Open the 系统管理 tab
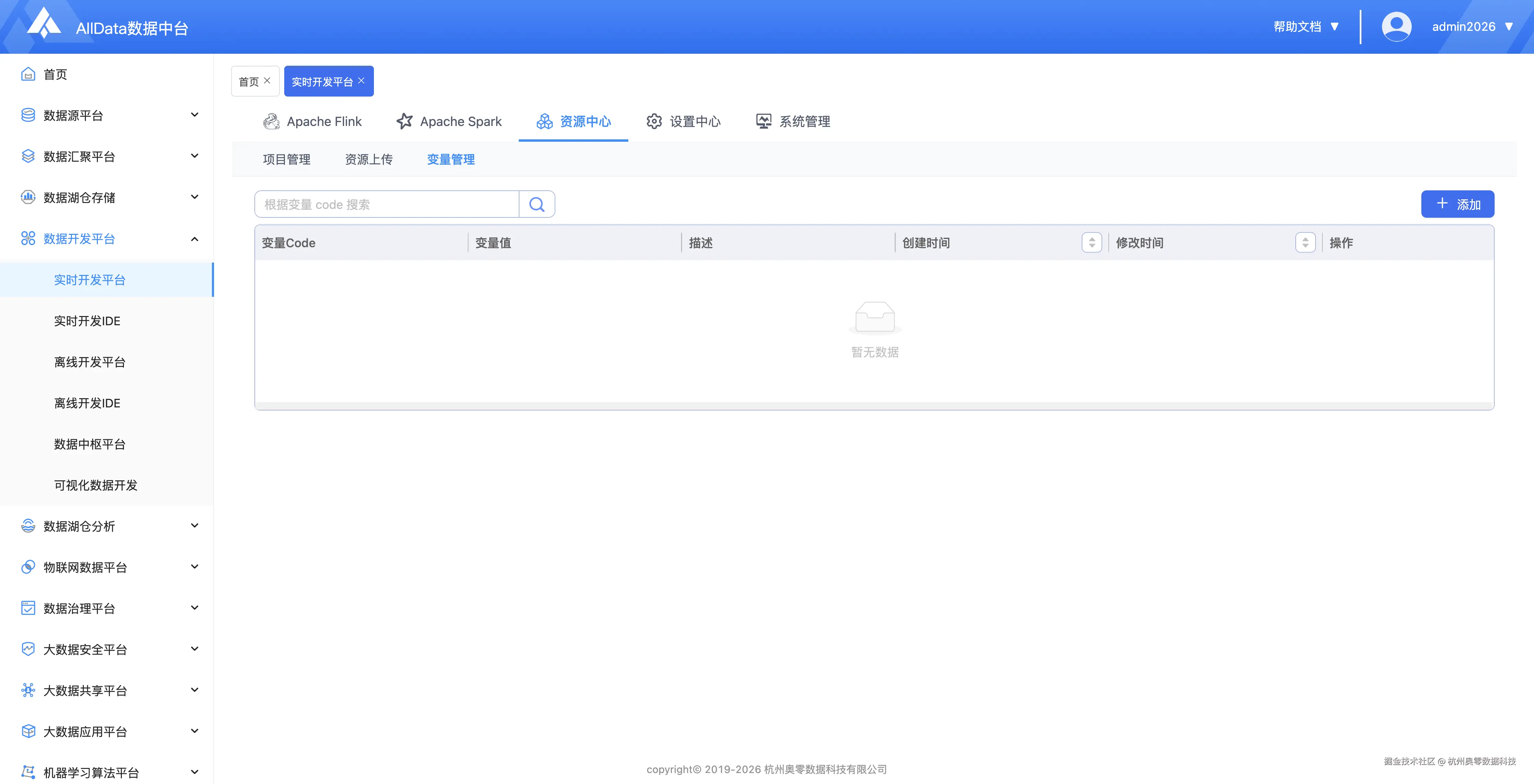This screenshot has width=1534, height=784. pos(793,122)
